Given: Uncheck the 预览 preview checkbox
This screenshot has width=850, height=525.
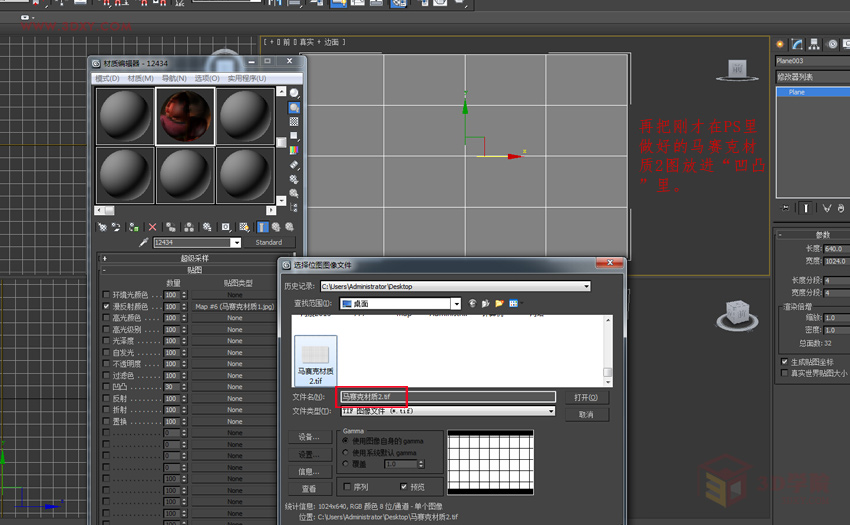Looking at the screenshot, I should pos(403,486).
